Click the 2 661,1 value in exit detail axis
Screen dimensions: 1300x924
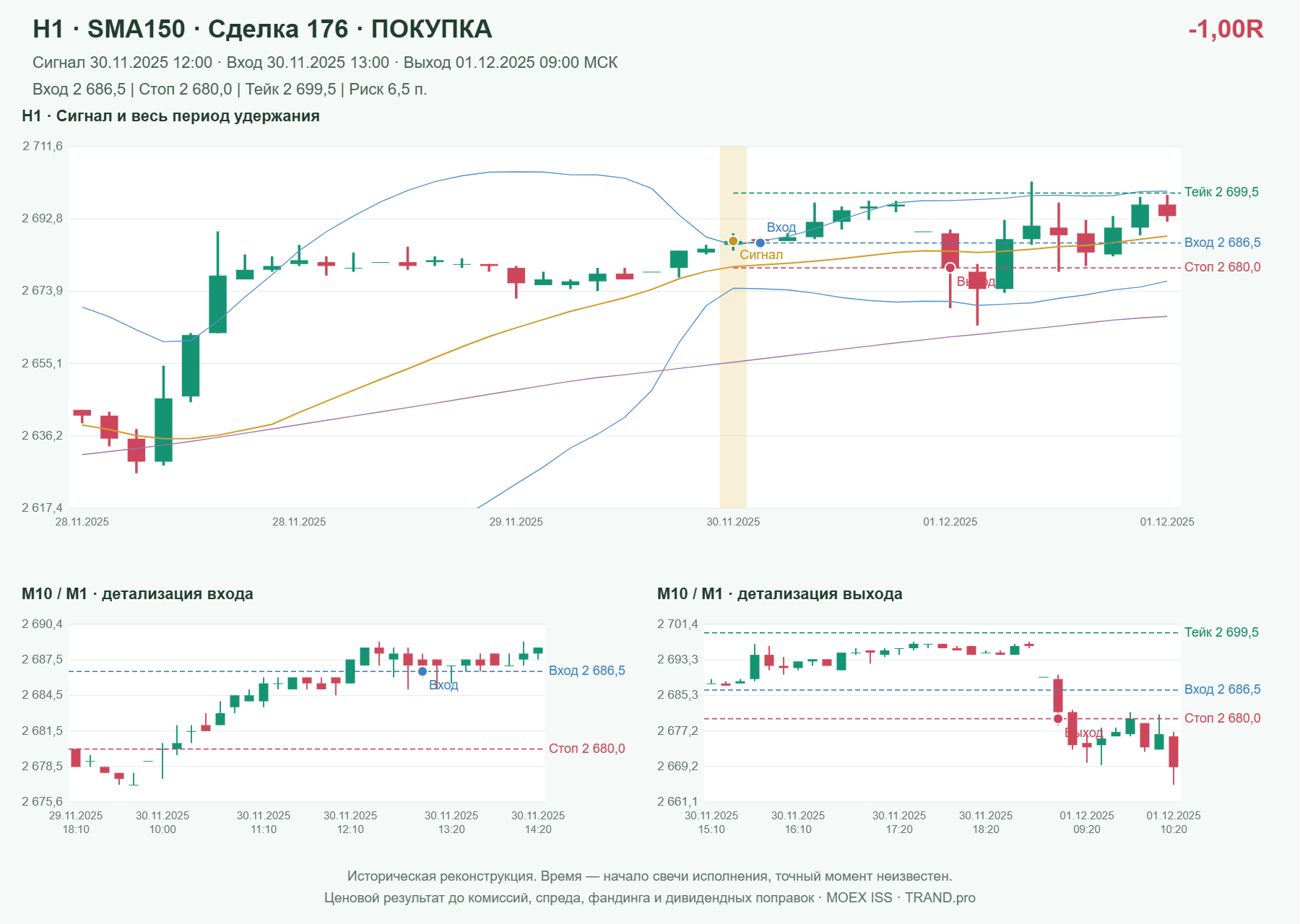pos(678,801)
